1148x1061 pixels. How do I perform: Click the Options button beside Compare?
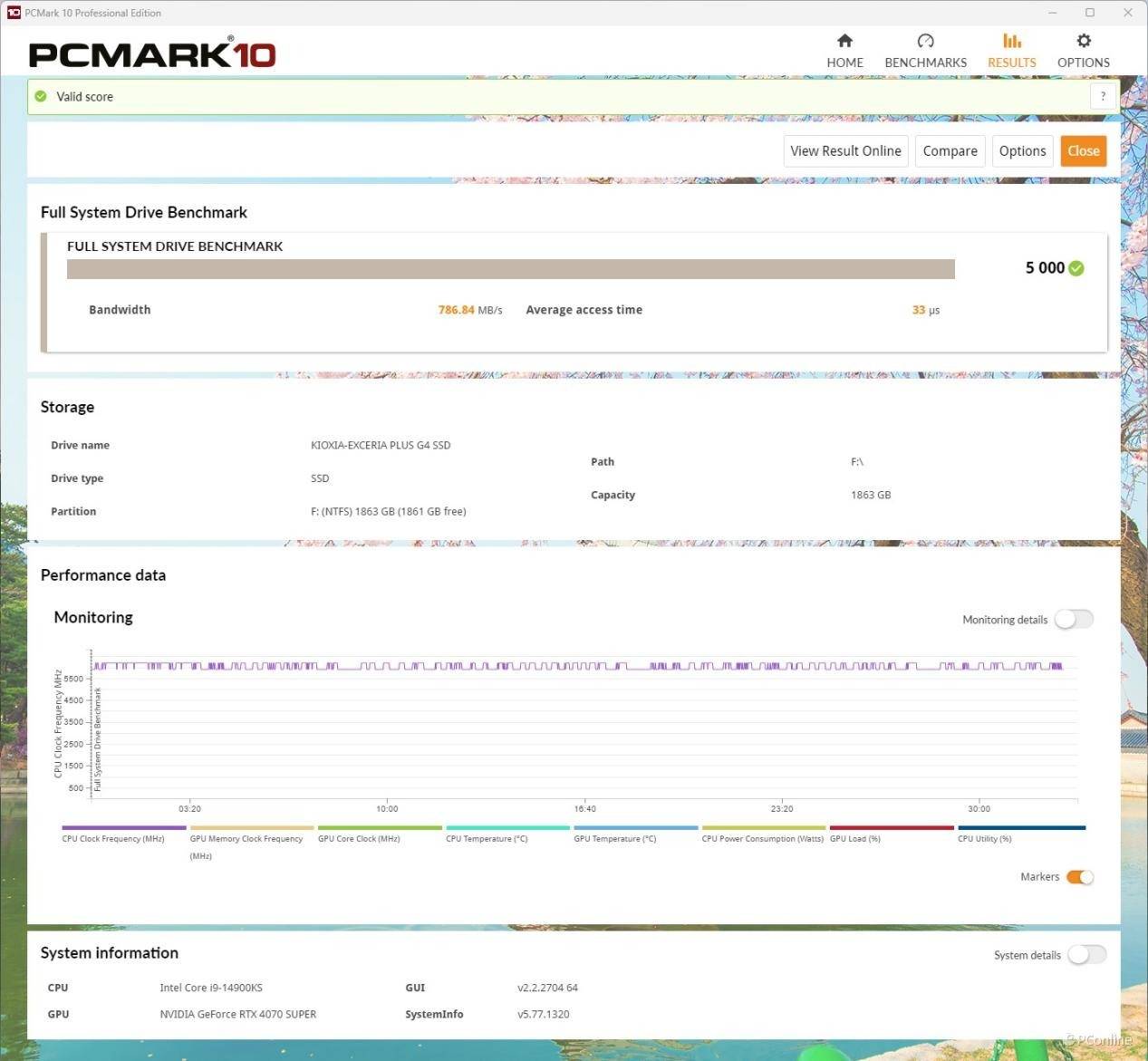pos(1022,151)
